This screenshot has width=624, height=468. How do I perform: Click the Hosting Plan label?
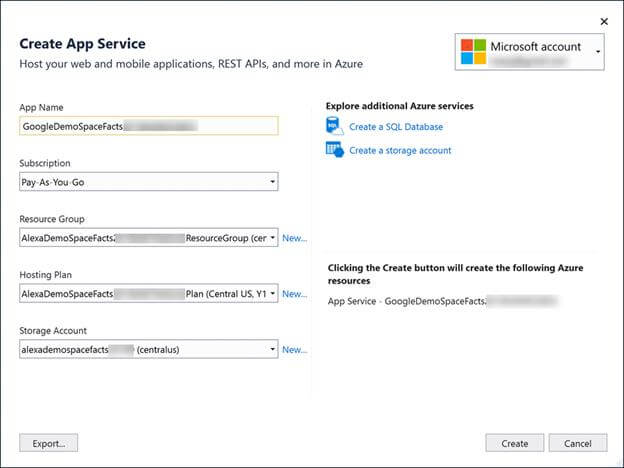[x=46, y=275]
